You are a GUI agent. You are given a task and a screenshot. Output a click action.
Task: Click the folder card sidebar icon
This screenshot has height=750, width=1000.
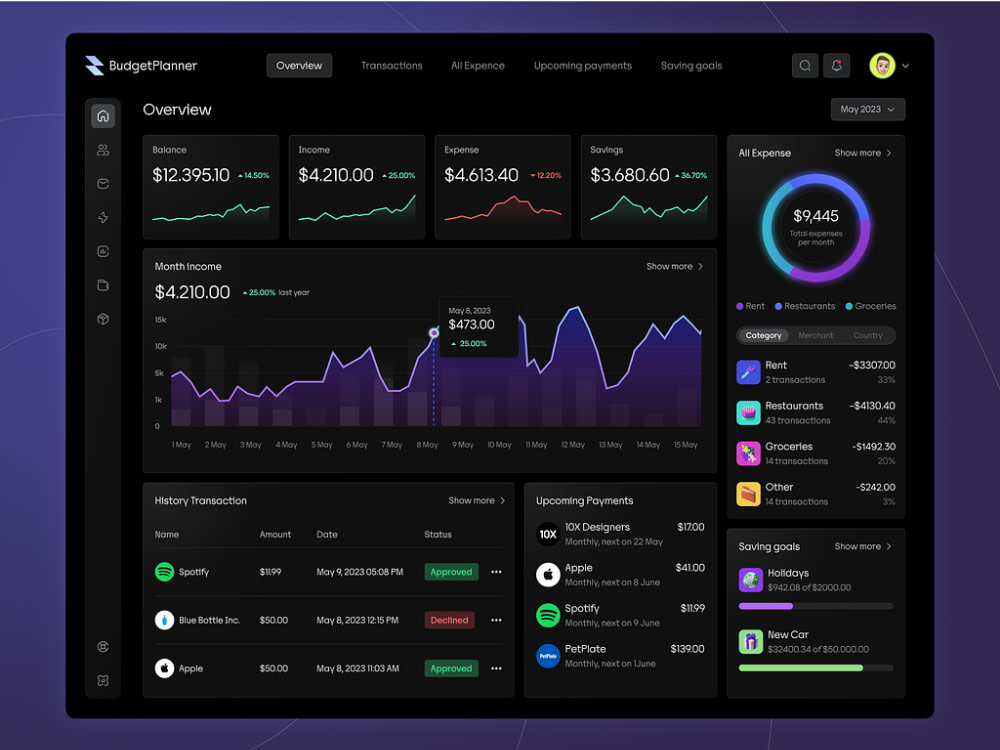pyautogui.click(x=103, y=285)
